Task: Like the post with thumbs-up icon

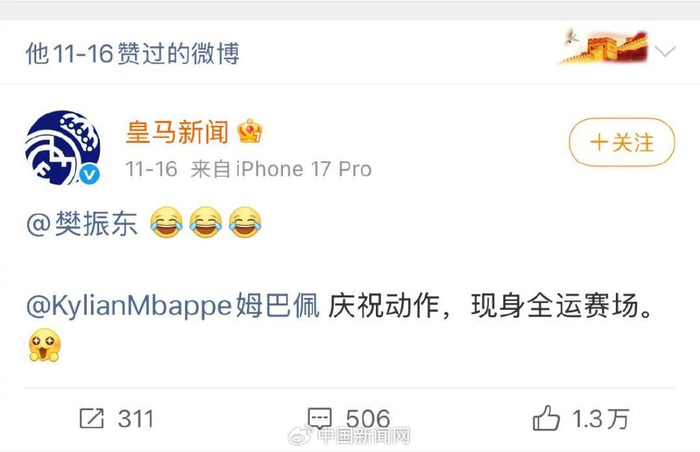Action: 546,418
